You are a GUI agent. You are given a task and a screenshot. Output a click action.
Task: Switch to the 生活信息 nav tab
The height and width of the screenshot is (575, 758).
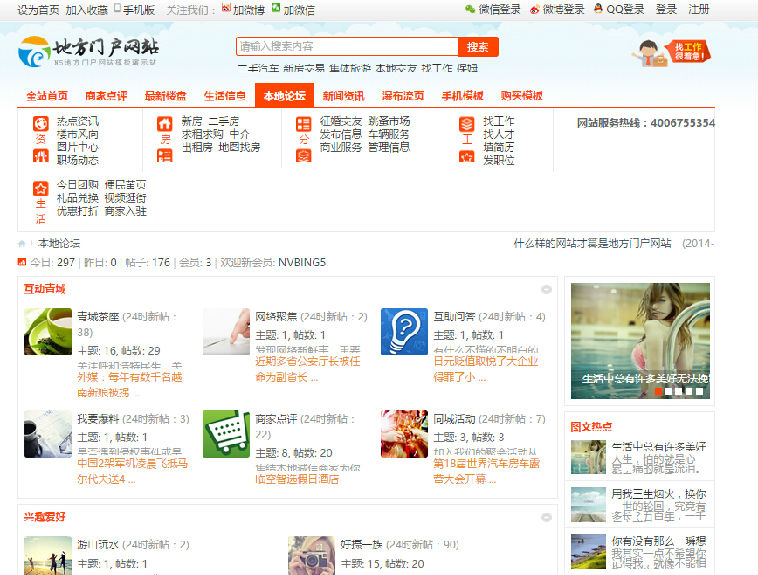coord(225,96)
